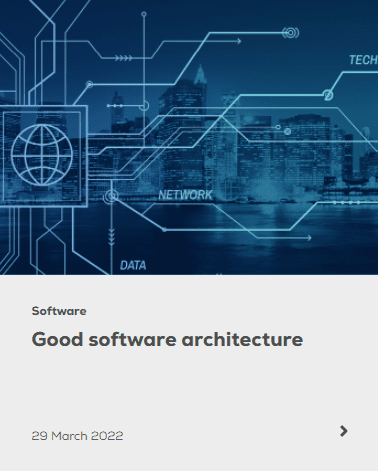Click the ringed node at the left circuit line start
Image resolution: width=378 pixels, height=471 pixels.
coord(89,84)
